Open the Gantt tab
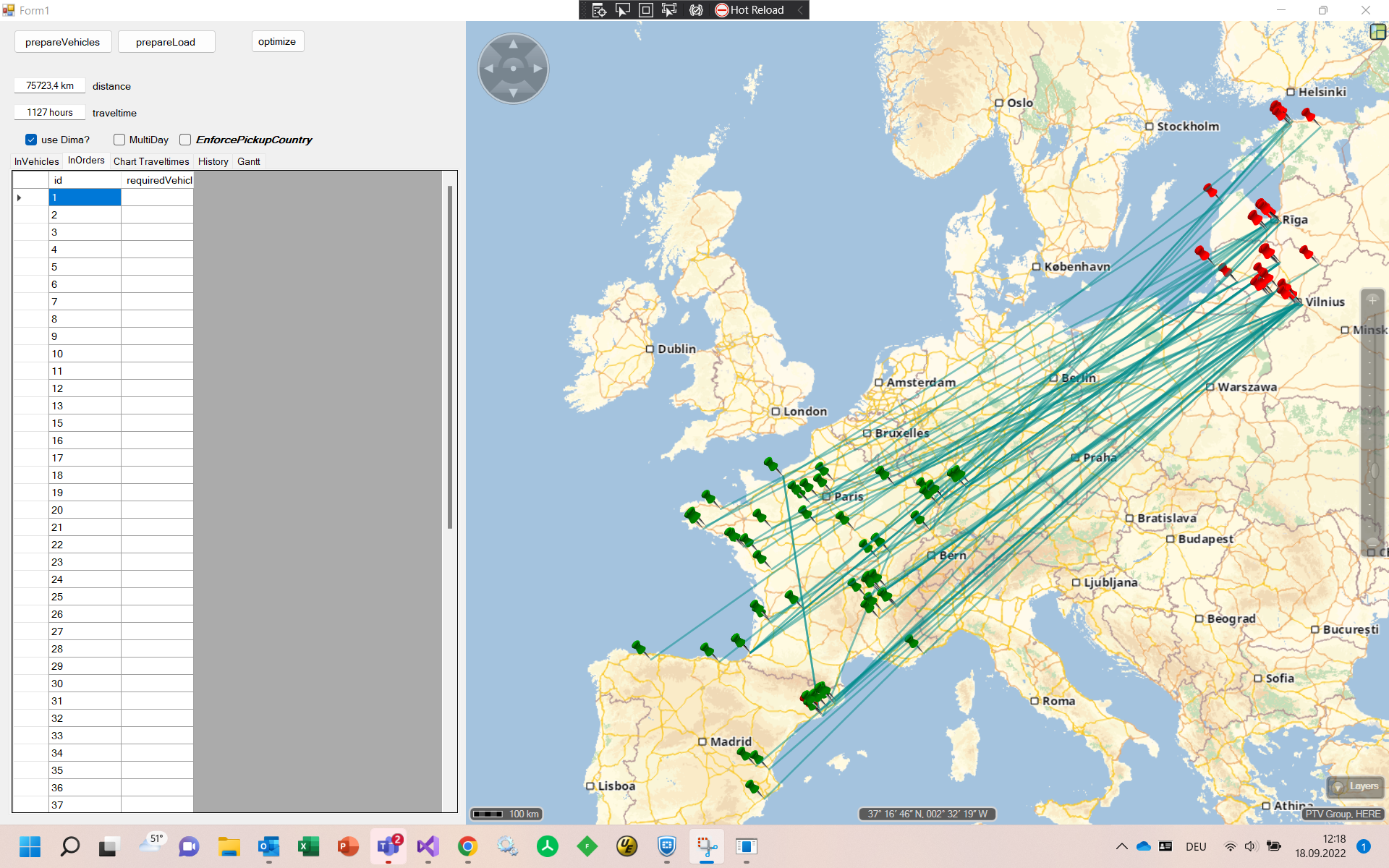The width and height of the screenshot is (1389, 868). click(248, 161)
